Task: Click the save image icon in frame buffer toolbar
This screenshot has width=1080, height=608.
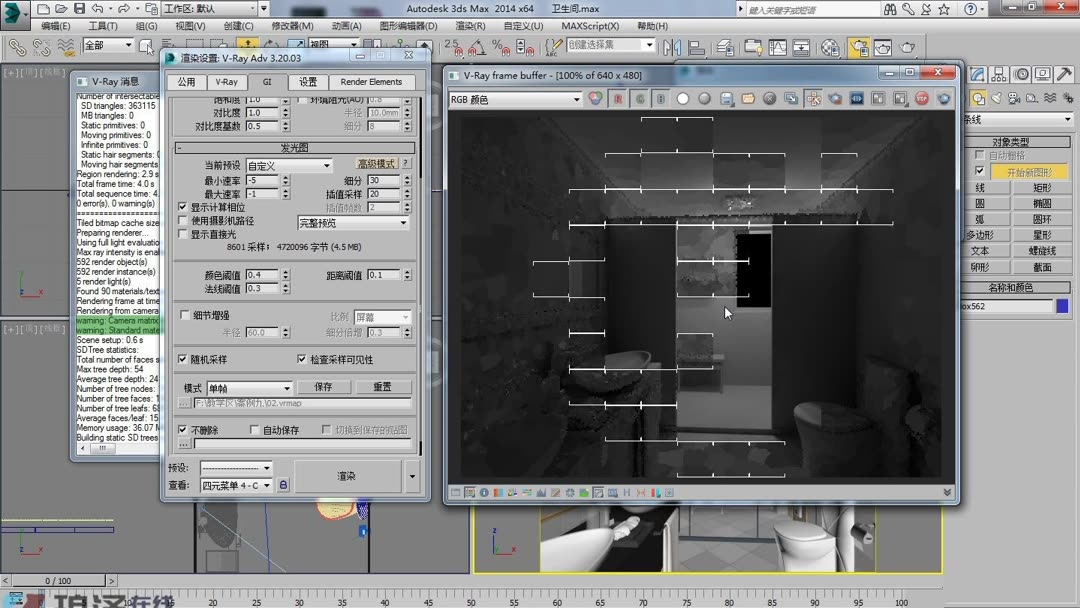Action: 725,98
